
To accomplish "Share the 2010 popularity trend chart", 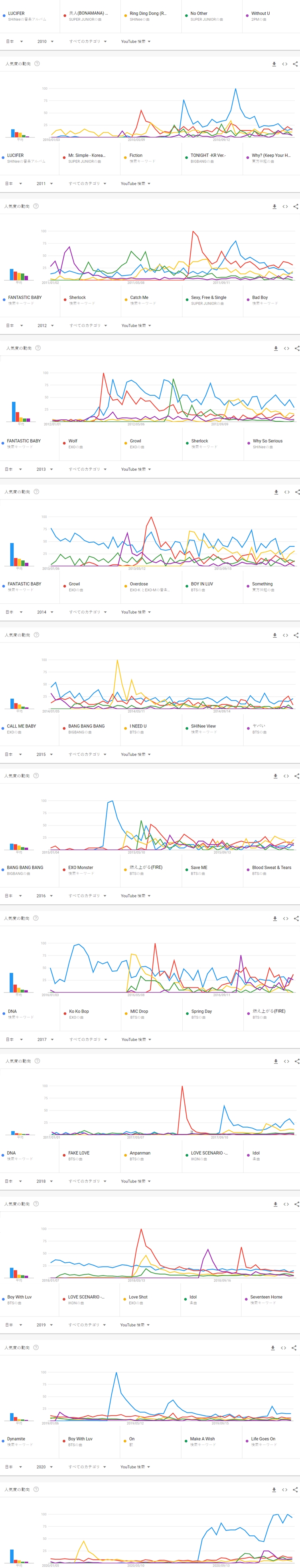I will click(296, 64).
